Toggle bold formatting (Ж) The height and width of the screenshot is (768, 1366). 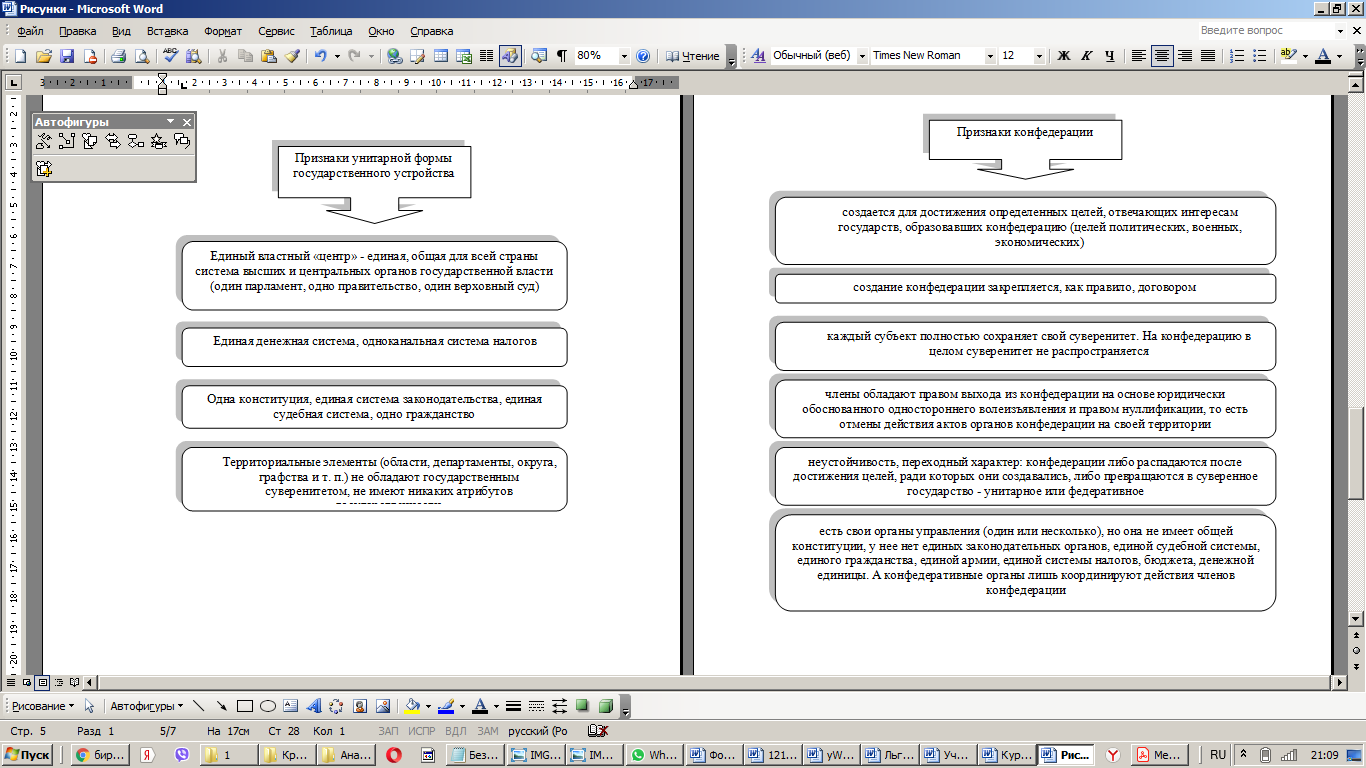click(x=1064, y=56)
